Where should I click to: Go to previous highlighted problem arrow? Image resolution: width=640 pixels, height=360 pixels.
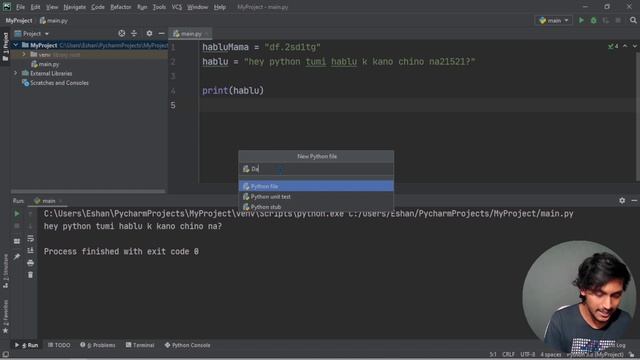click(x=625, y=46)
